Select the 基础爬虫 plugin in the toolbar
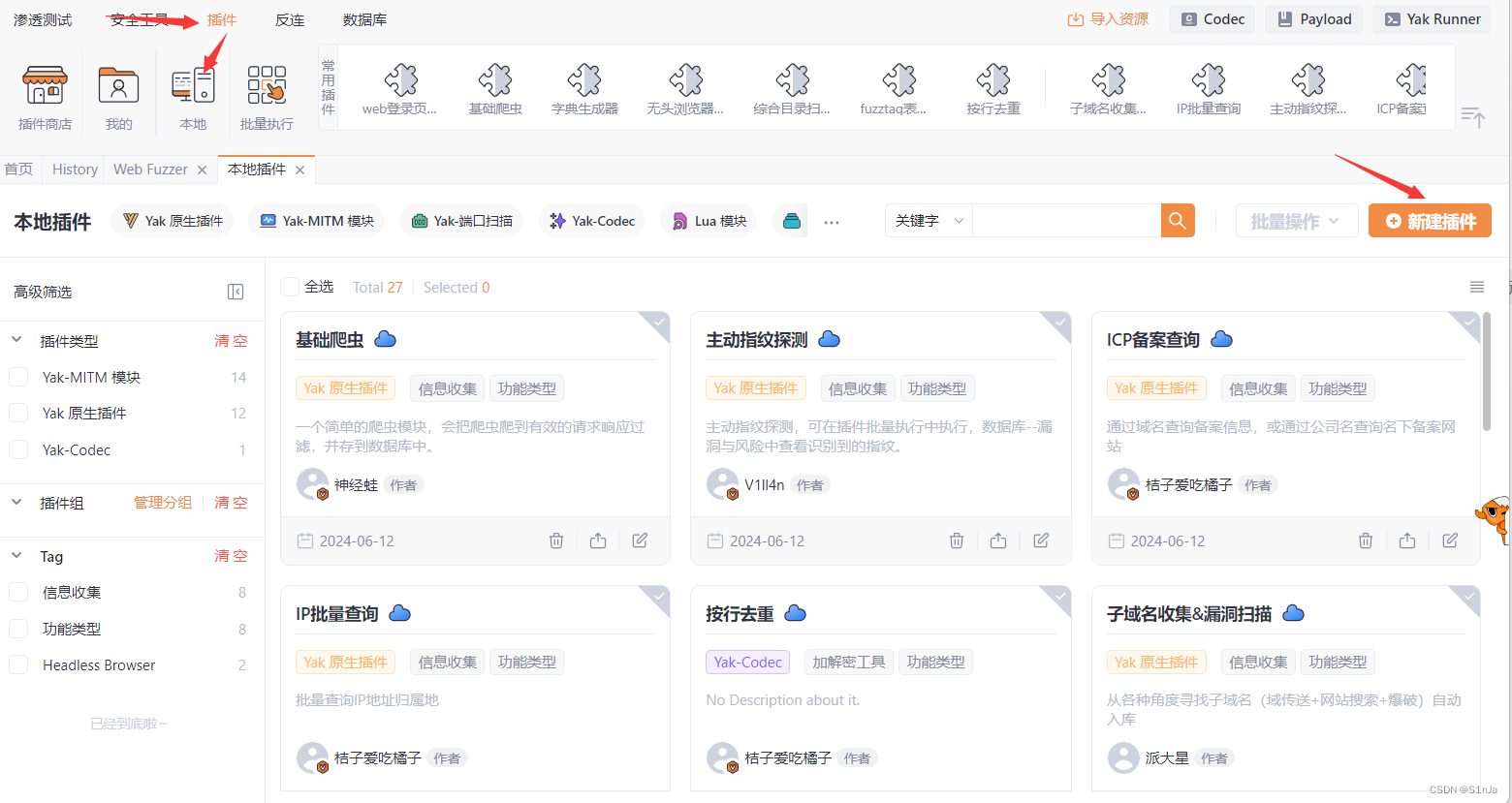Screen dimensions: 1512x803 [494, 85]
